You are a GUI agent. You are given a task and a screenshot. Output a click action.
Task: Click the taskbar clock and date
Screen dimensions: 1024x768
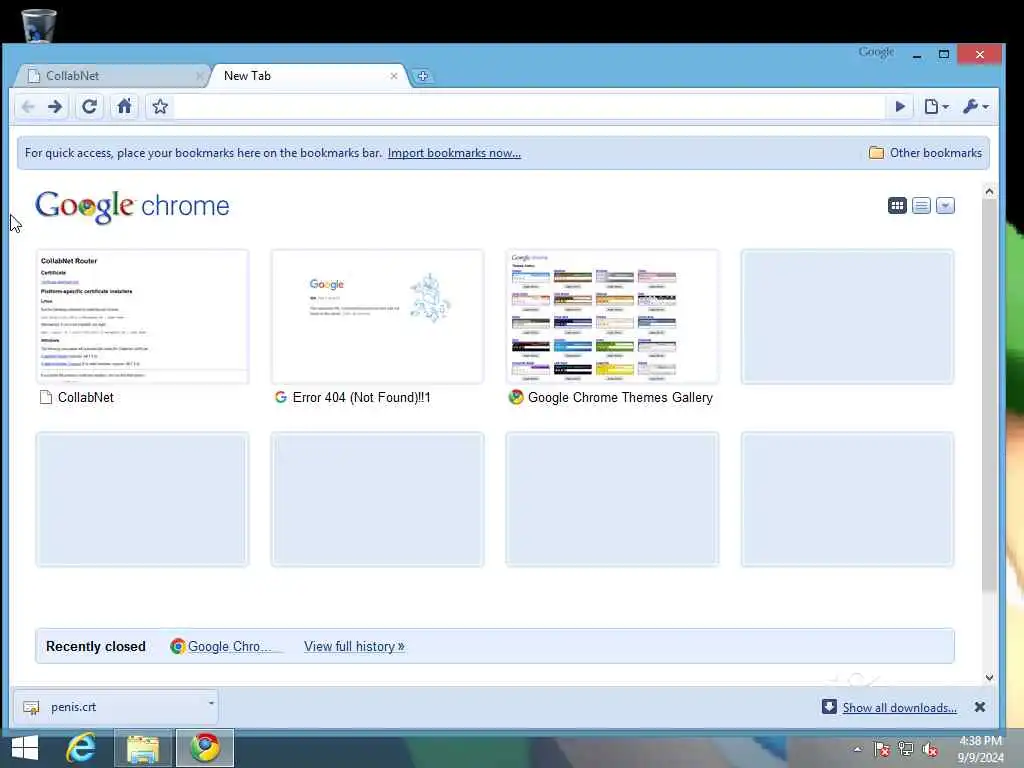(x=981, y=750)
